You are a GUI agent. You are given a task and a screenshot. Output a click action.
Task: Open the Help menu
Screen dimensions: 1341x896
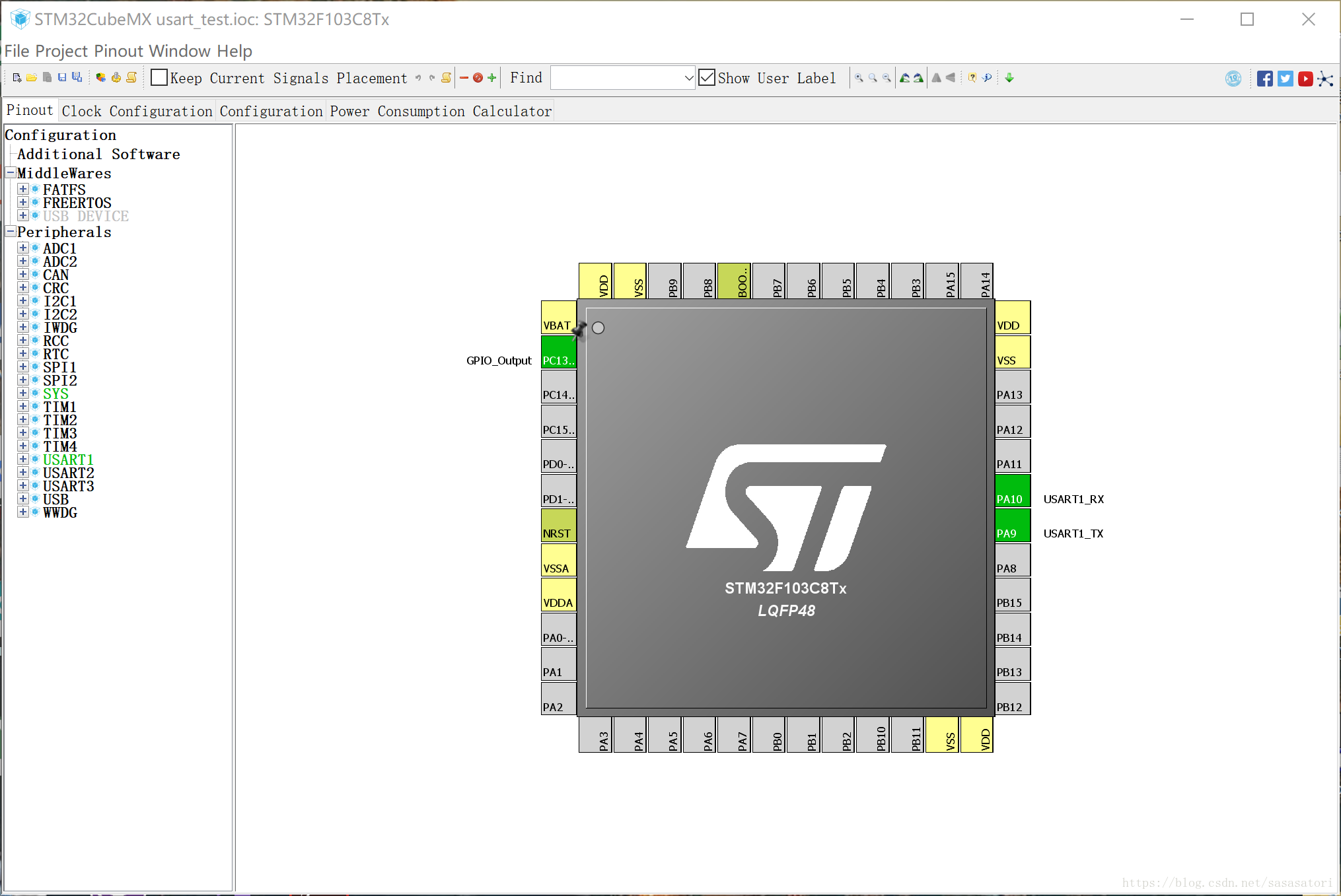coord(235,51)
